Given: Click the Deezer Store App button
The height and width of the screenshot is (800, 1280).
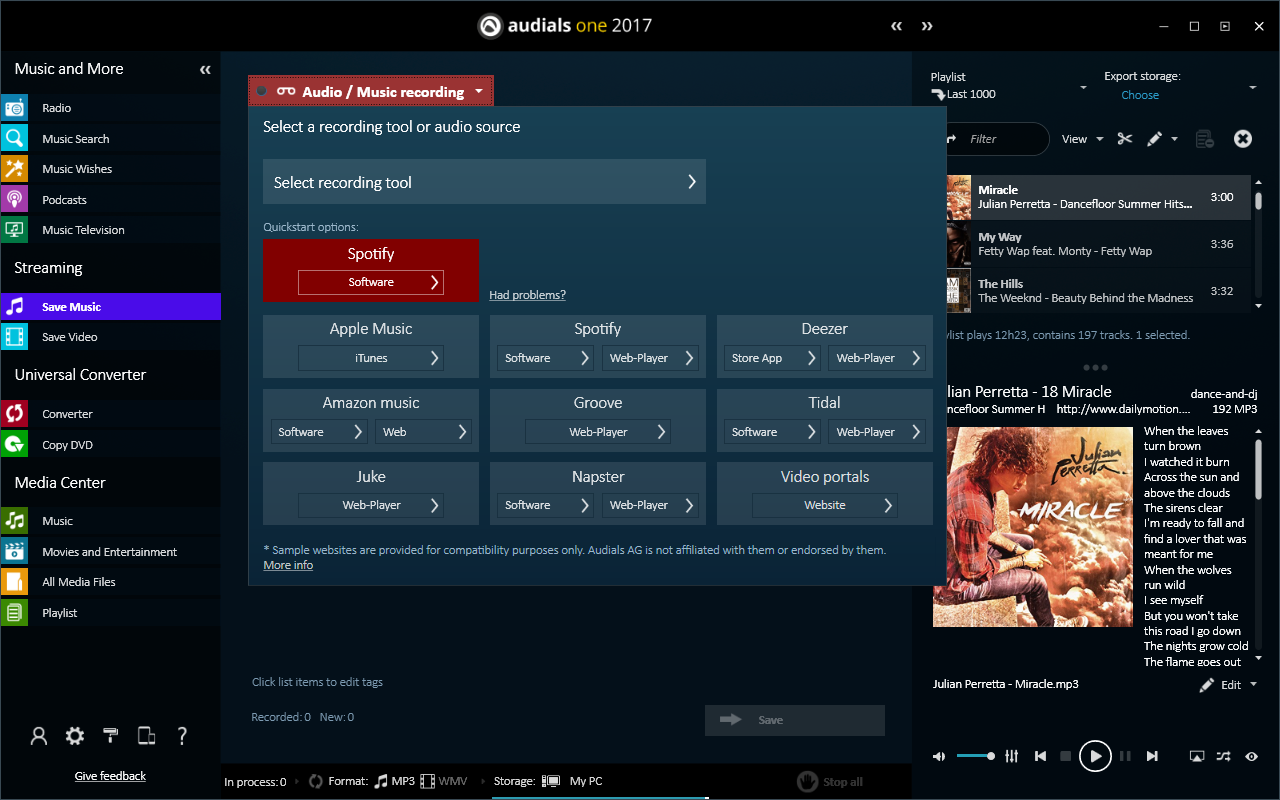Looking at the screenshot, I should [x=772, y=358].
